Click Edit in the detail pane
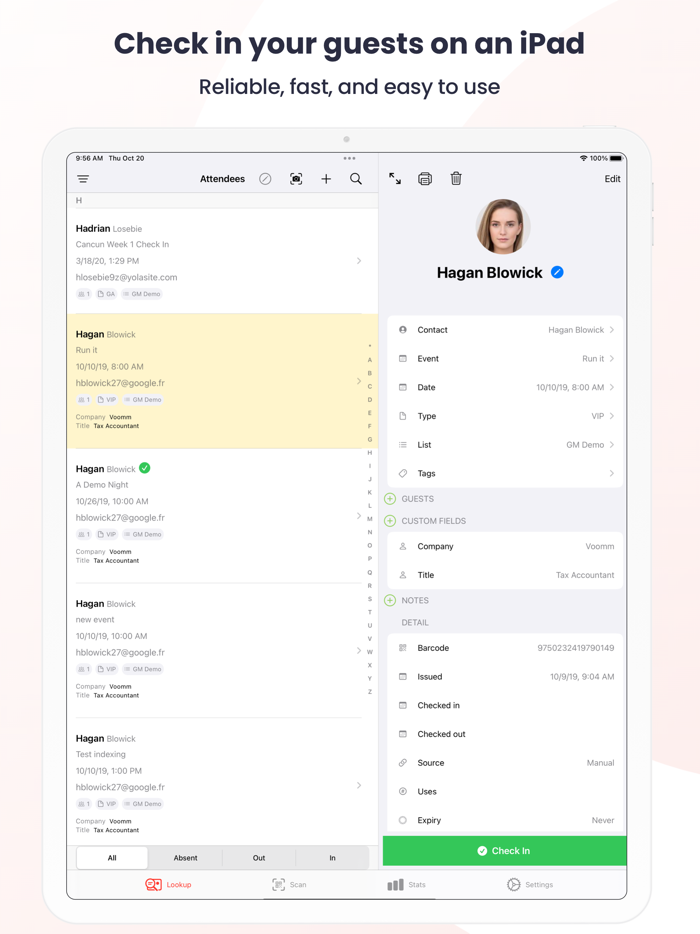Image resolution: width=700 pixels, height=934 pixels. [x=612, y=179]
